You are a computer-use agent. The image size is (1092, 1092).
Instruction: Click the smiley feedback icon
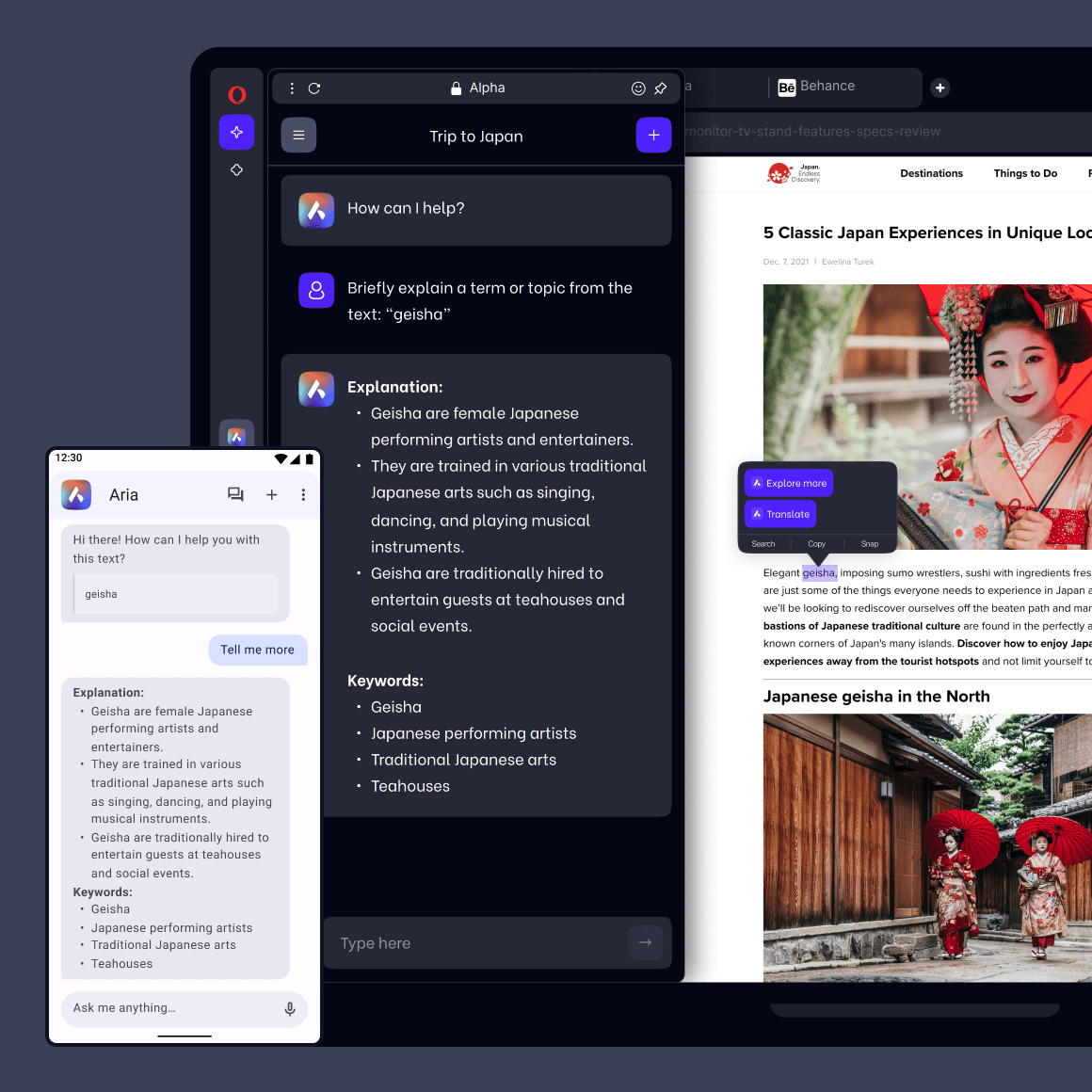638,88
